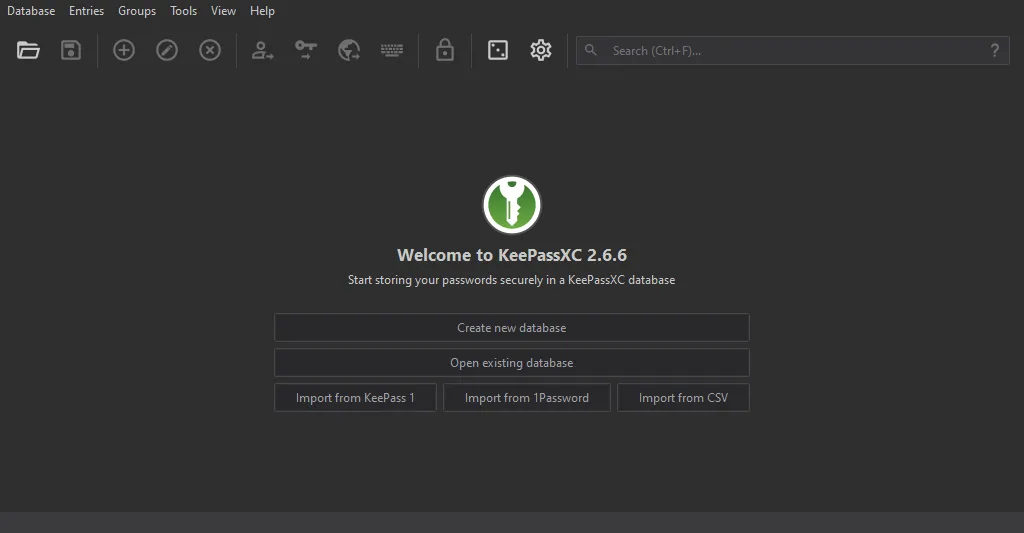
Task: Open the Groups menu
Action: [x=137, y=11]
